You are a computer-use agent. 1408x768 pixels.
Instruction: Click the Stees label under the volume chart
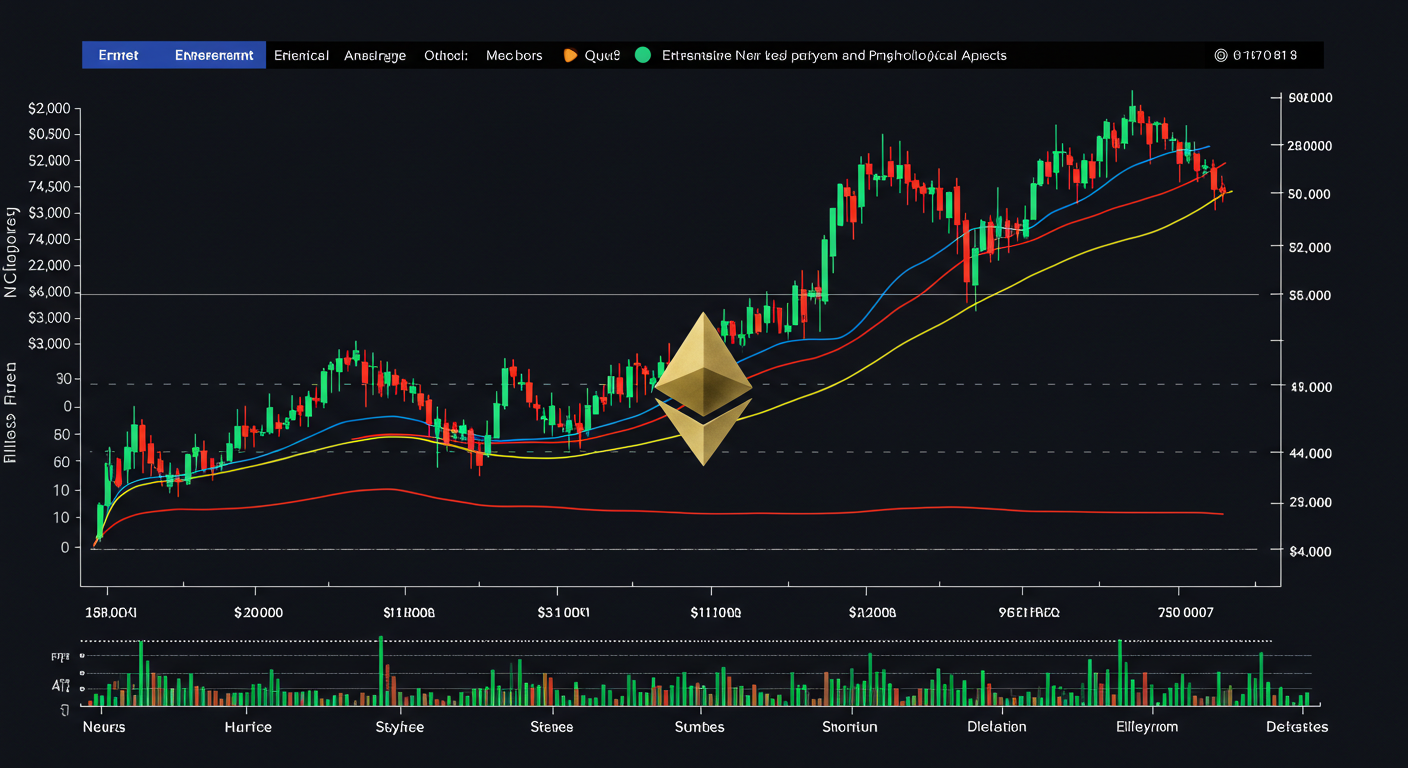coord(552,727)
